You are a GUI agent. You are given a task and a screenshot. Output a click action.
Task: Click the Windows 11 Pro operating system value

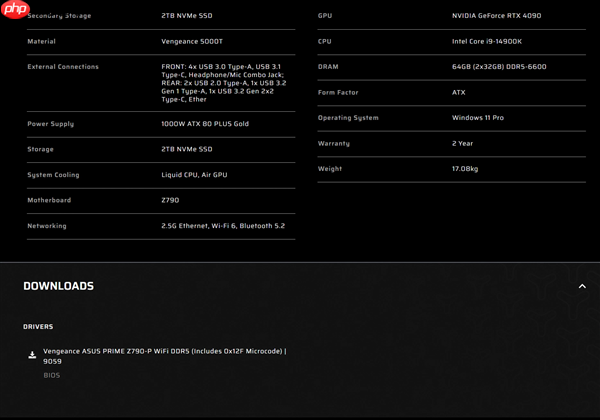pyautogui.click(x=477, y=118)
